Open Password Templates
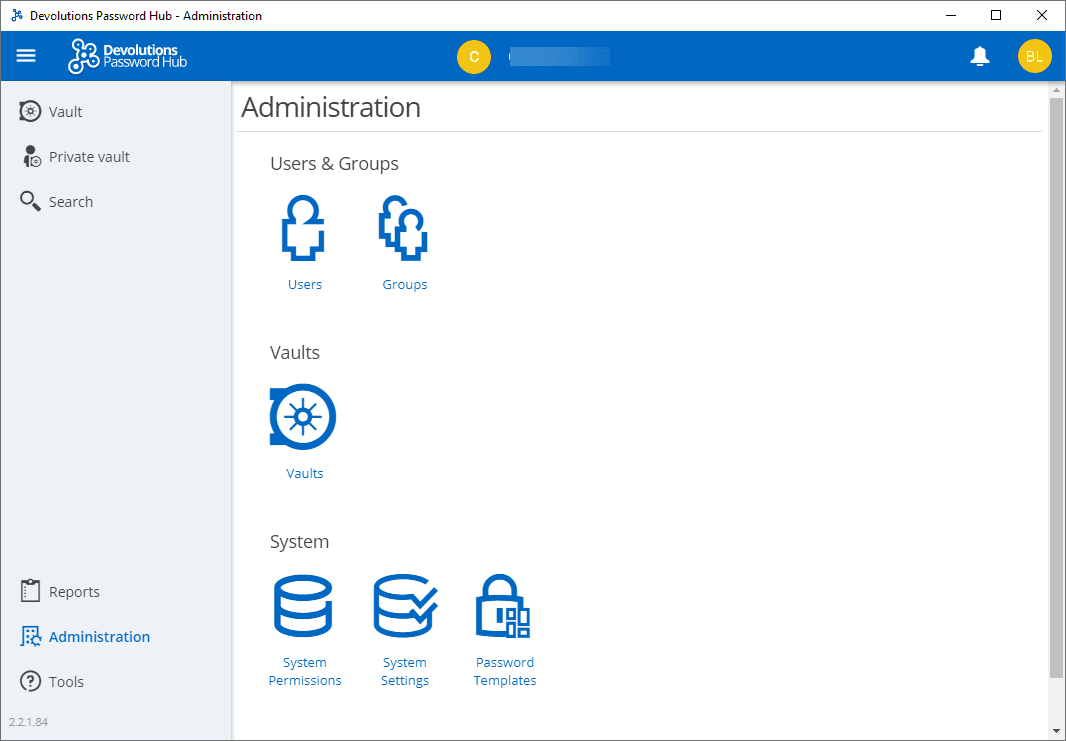Viewport: 1066px width, 741px height. [504, 605]
